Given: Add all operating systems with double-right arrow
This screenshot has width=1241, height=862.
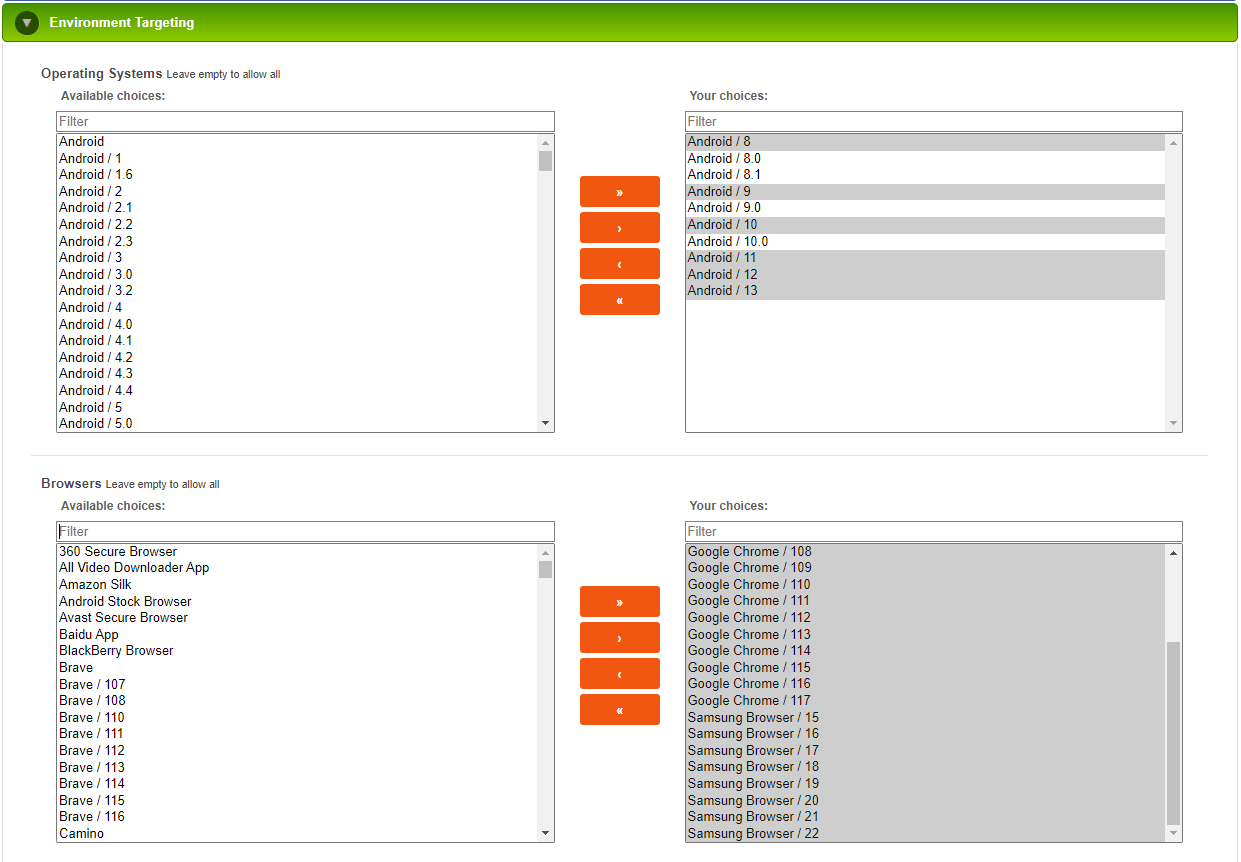Looking at the screenshot, I should click(x=620, y=191).
